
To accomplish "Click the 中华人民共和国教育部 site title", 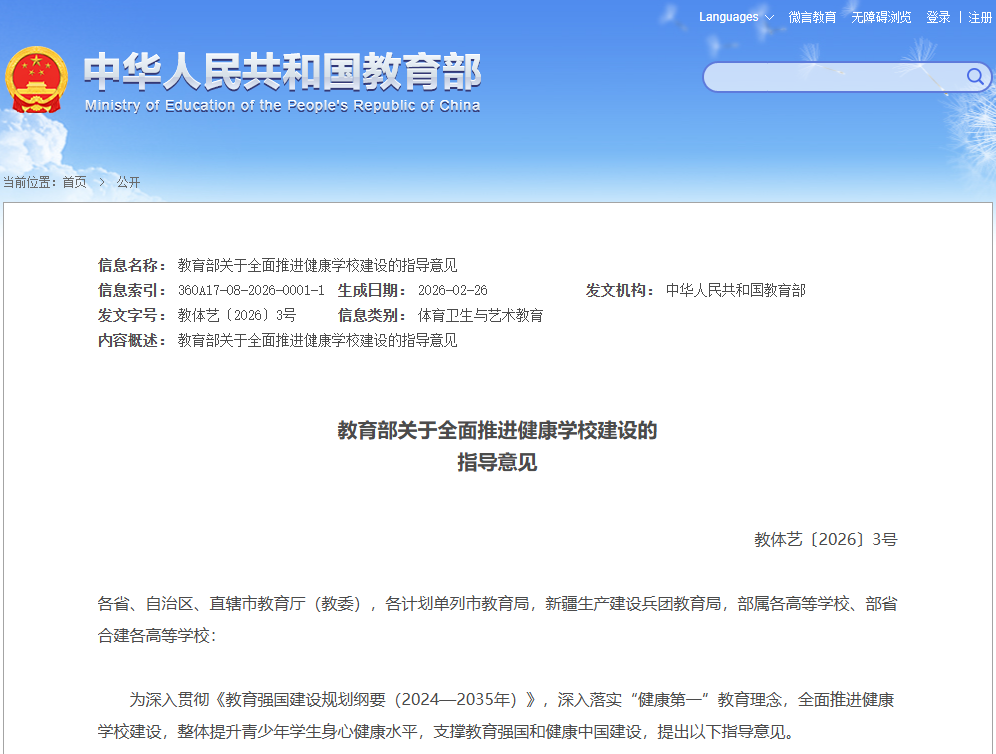I will point(282,70).
